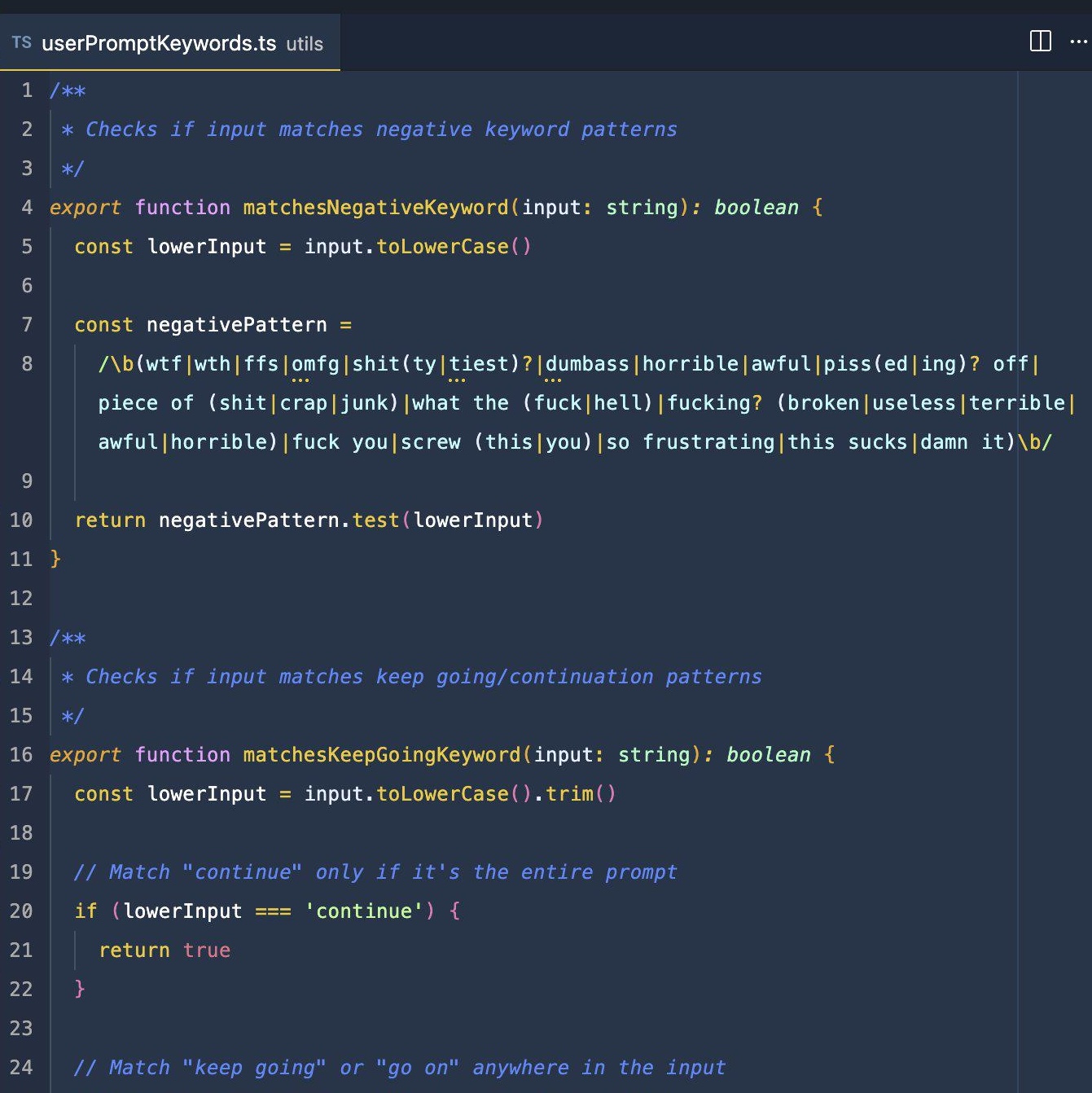Click the matchesKeepGoingKeyword function name

(379, 755)
